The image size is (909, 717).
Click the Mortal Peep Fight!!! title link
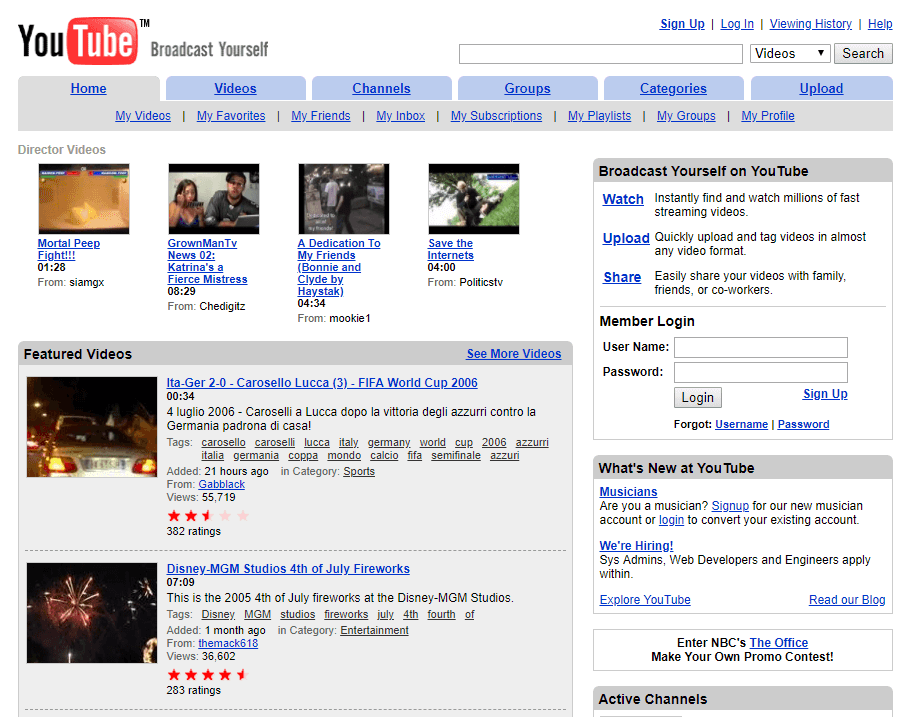click(x=68, y=249)
